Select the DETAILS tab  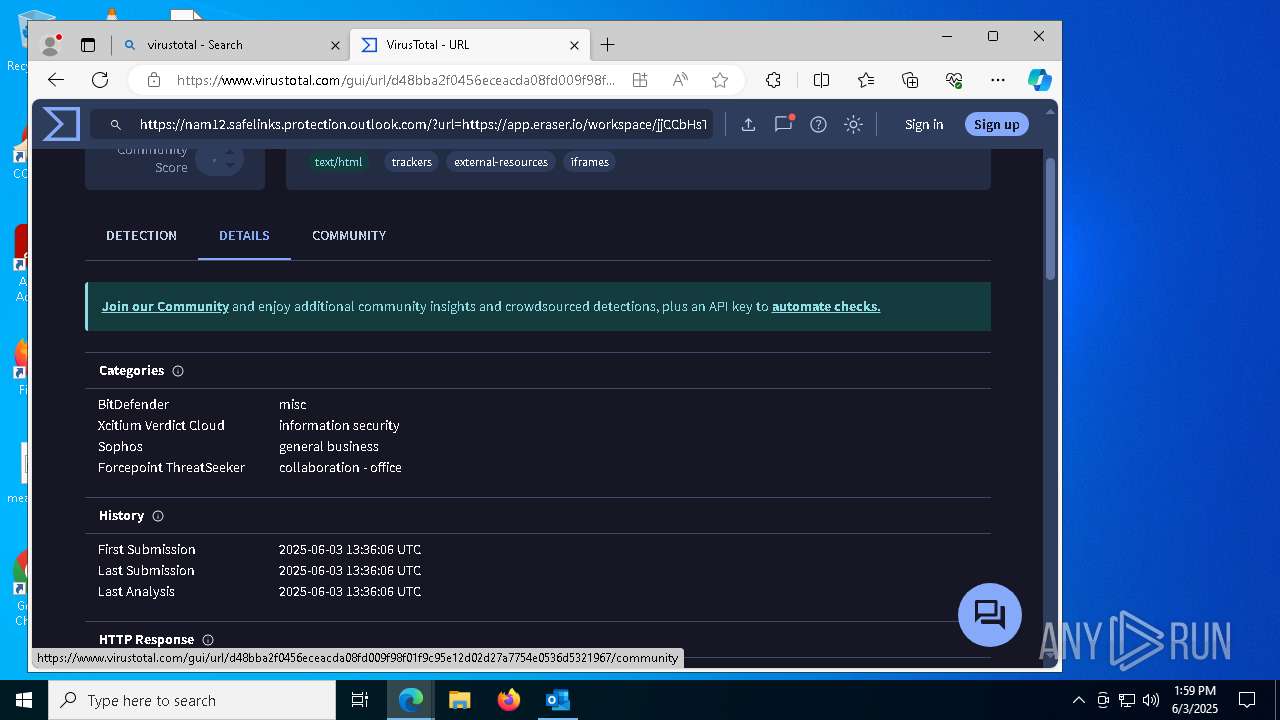pyautogui.click(x=244, y=236)
